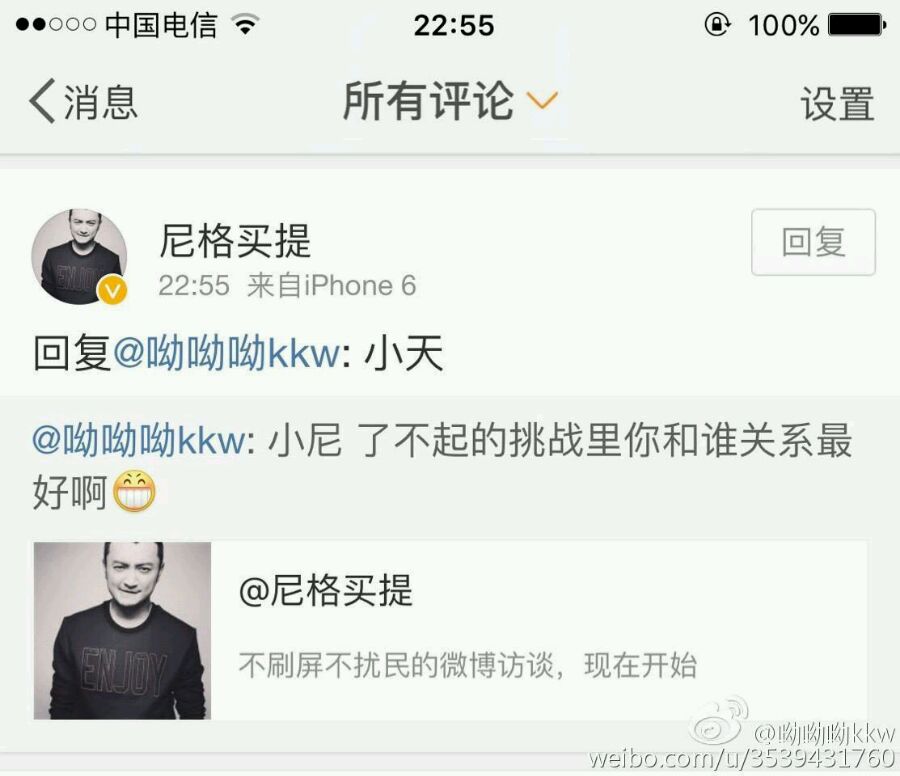Tap the grinning emoji after 好啊
900x776 pixels.
tap(134, 491)
